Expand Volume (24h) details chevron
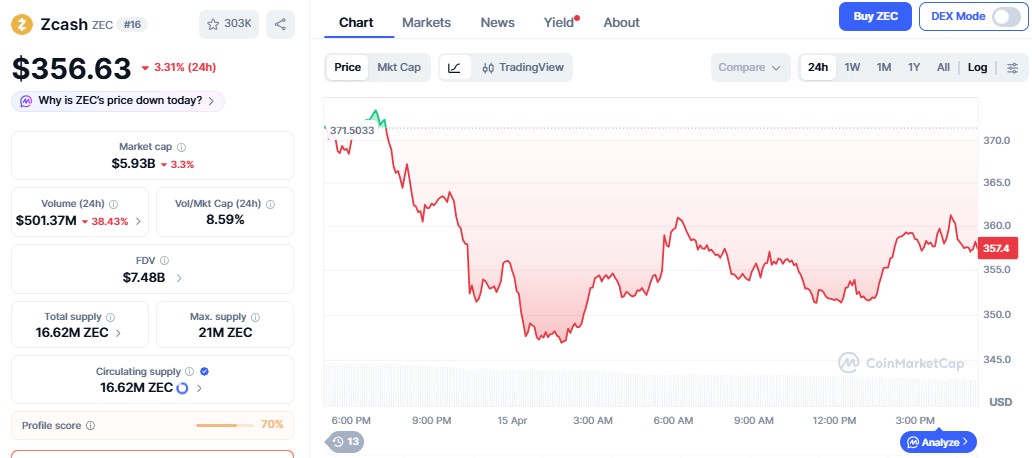1032x458 pixels. [138, 221]
